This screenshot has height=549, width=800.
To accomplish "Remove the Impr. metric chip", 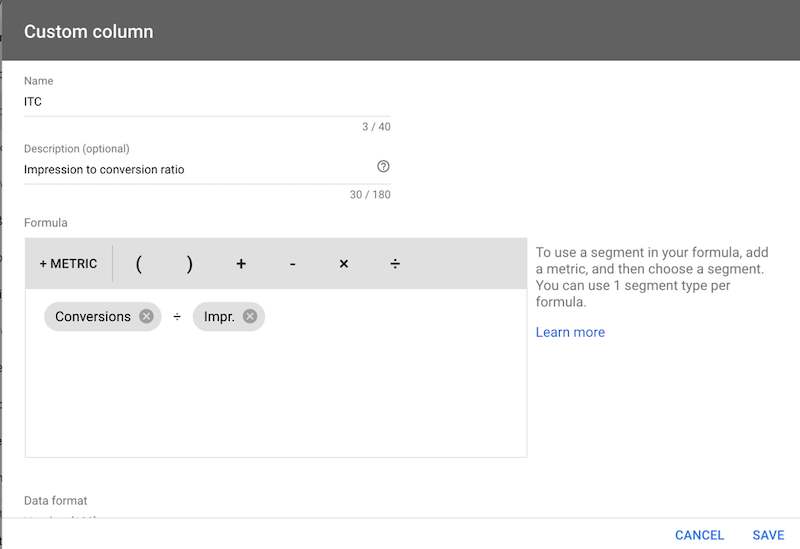I will (x=249, y=316).
